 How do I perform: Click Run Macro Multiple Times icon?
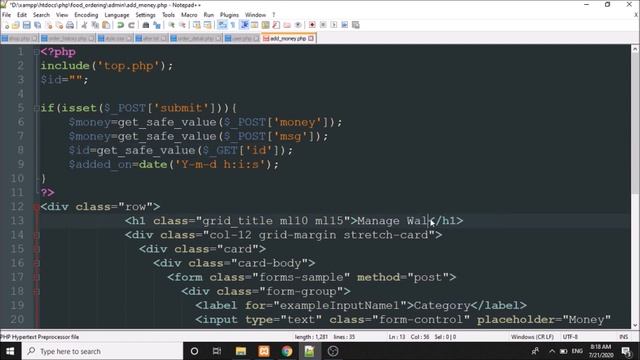(x=344, y=25)
